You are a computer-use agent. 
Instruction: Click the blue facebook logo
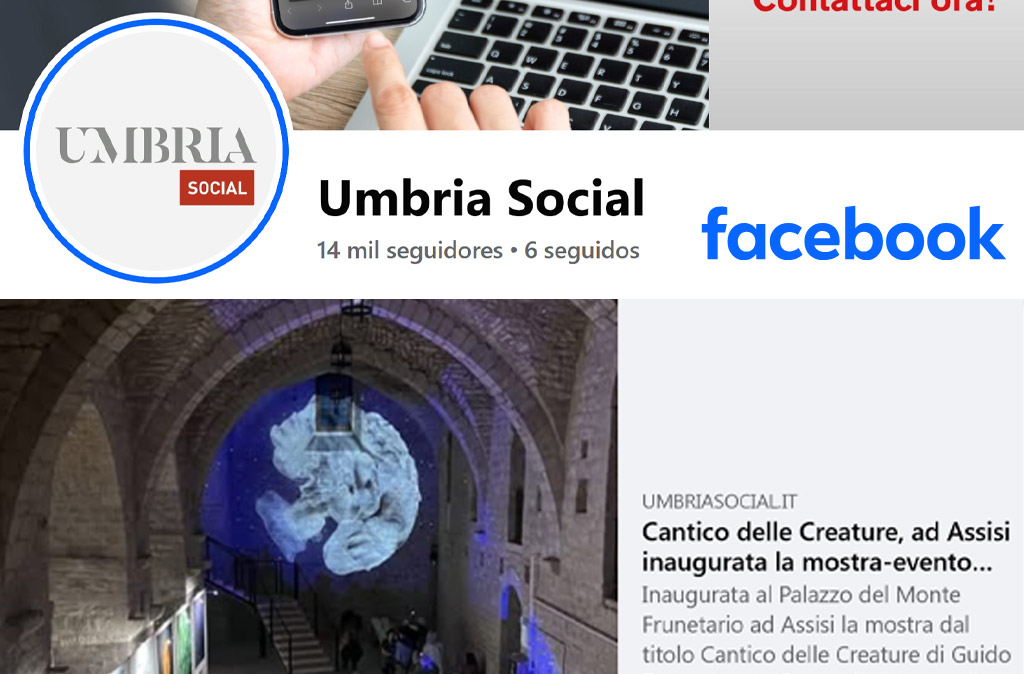(853, 234)
